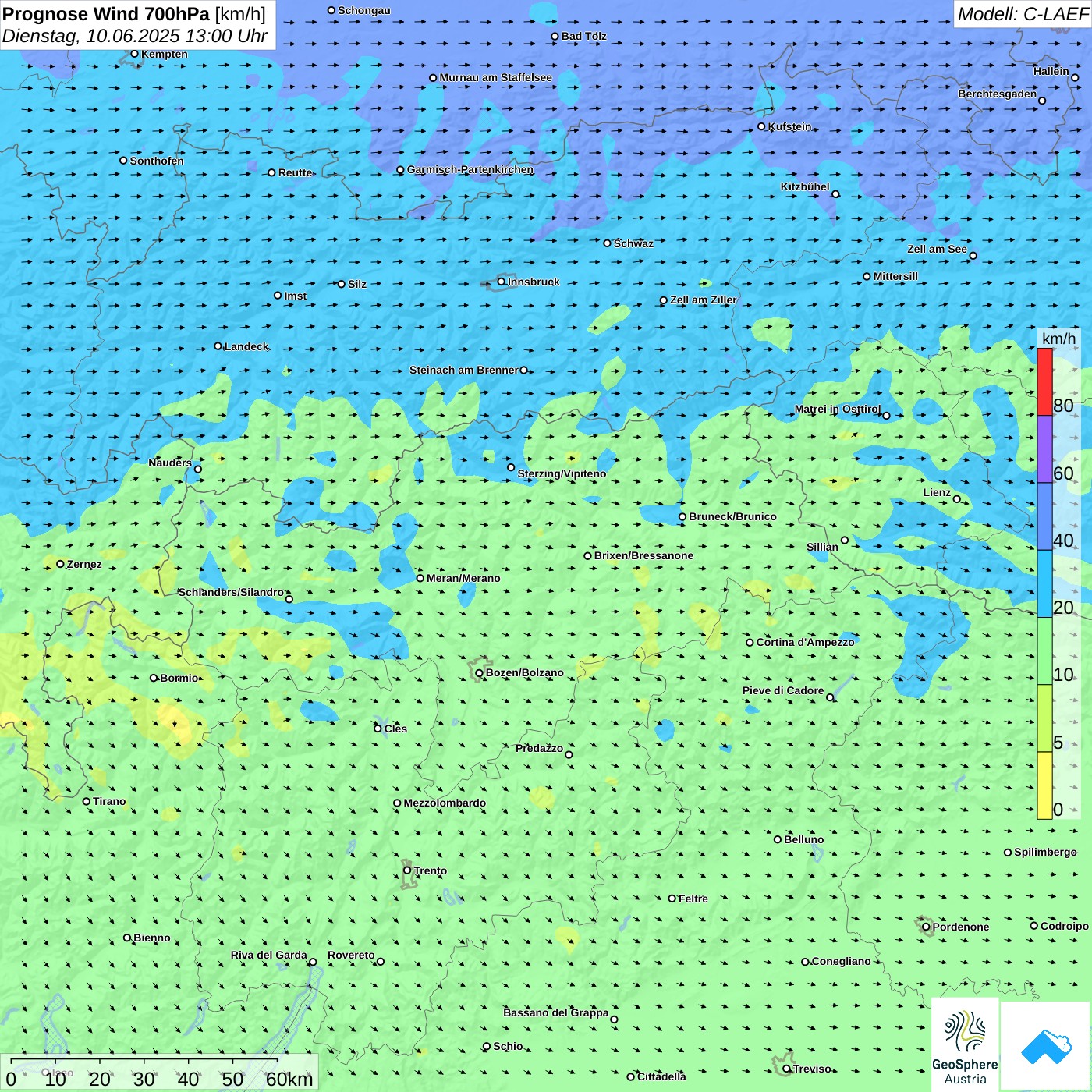Click the Conegliano label

pos(842,961)
